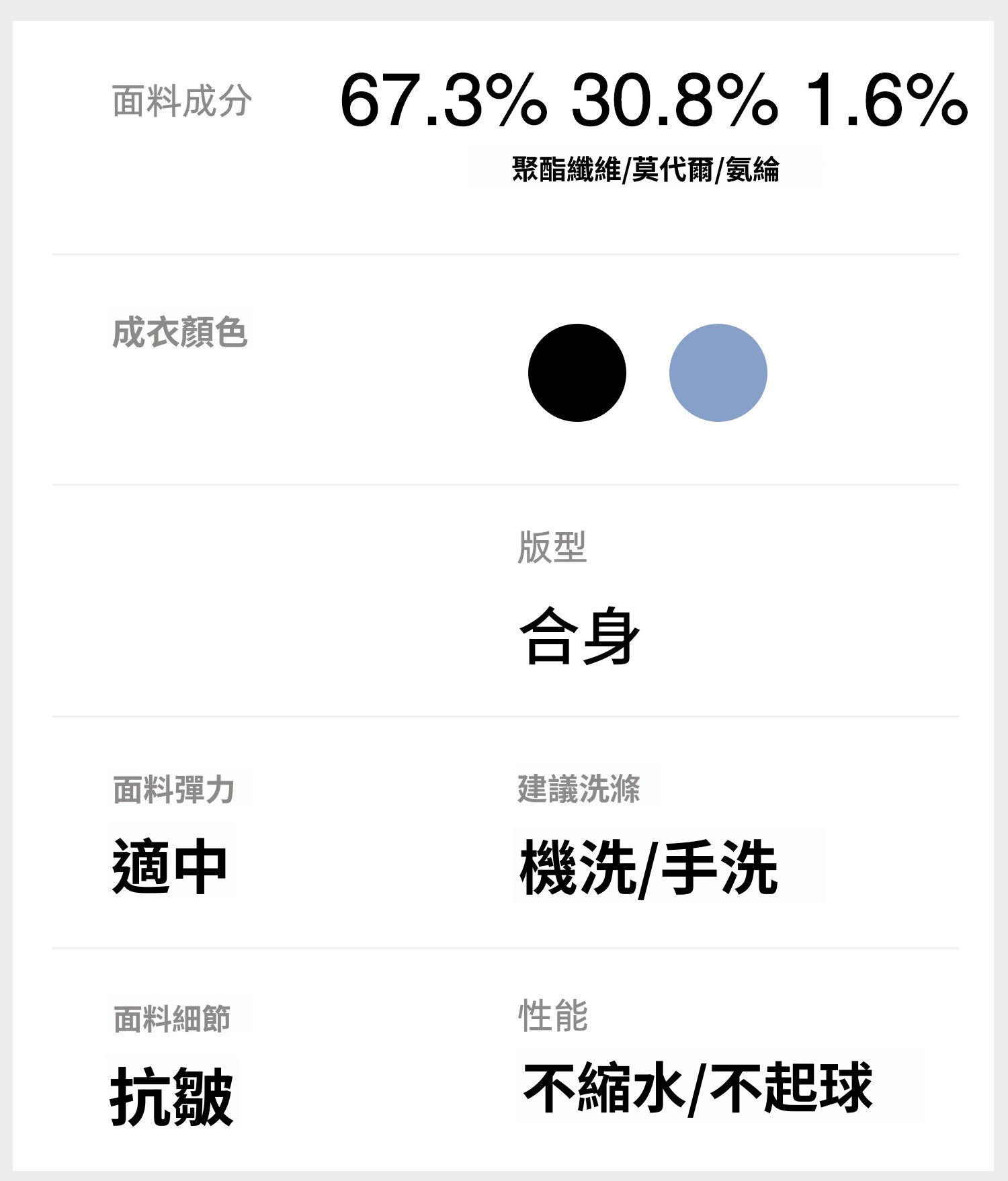Select the black garment color swatch
The width and height of the screenshot is (1008, 1181).
[577, 373]
